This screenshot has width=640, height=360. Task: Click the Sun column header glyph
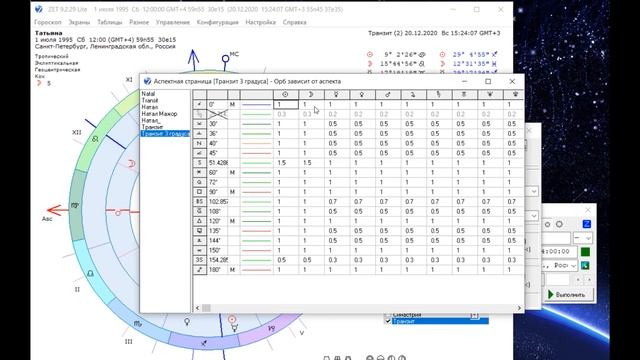(x=285, y=94)
